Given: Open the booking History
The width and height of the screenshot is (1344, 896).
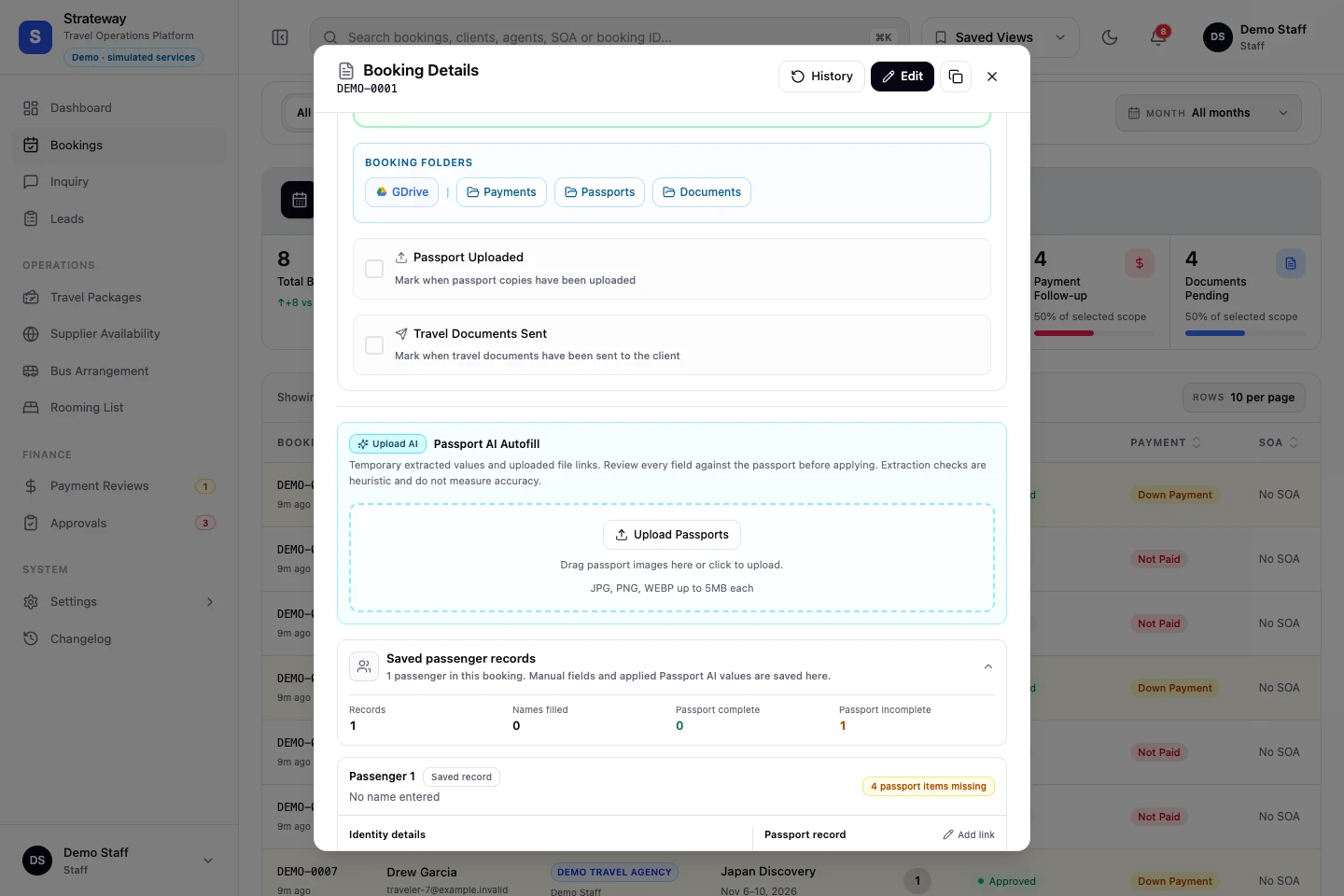Looking at the screenshot, I should 821,77.
